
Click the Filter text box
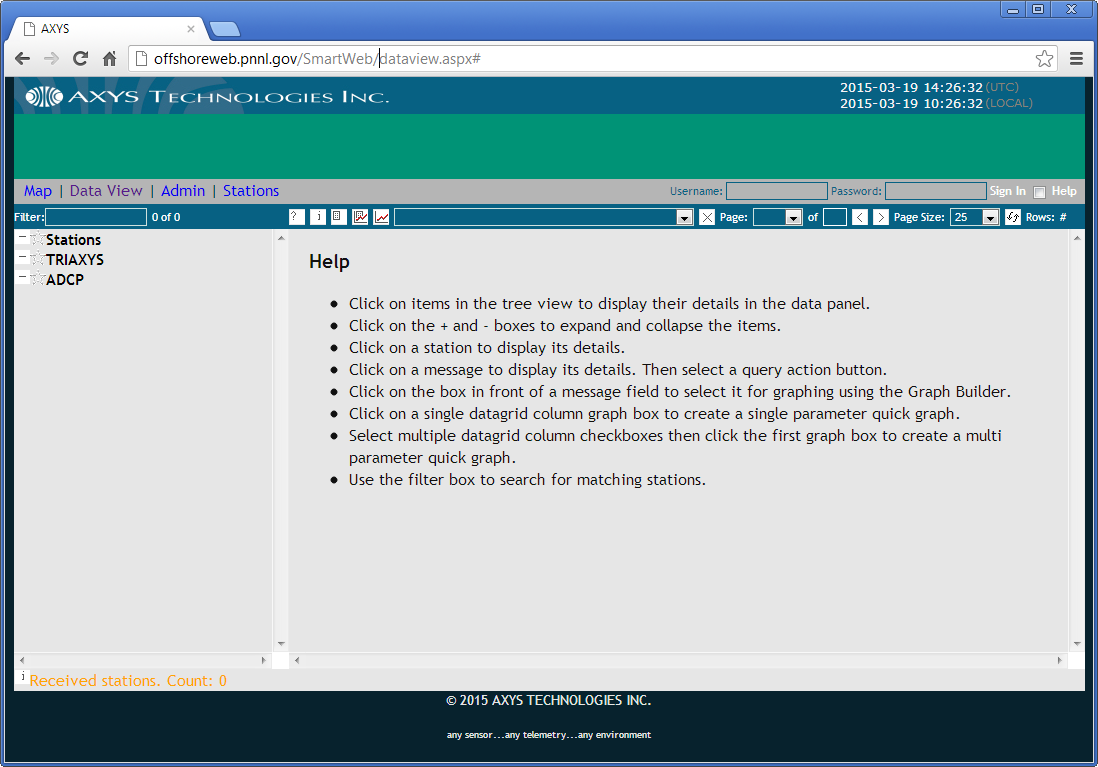tap(96, 217)
